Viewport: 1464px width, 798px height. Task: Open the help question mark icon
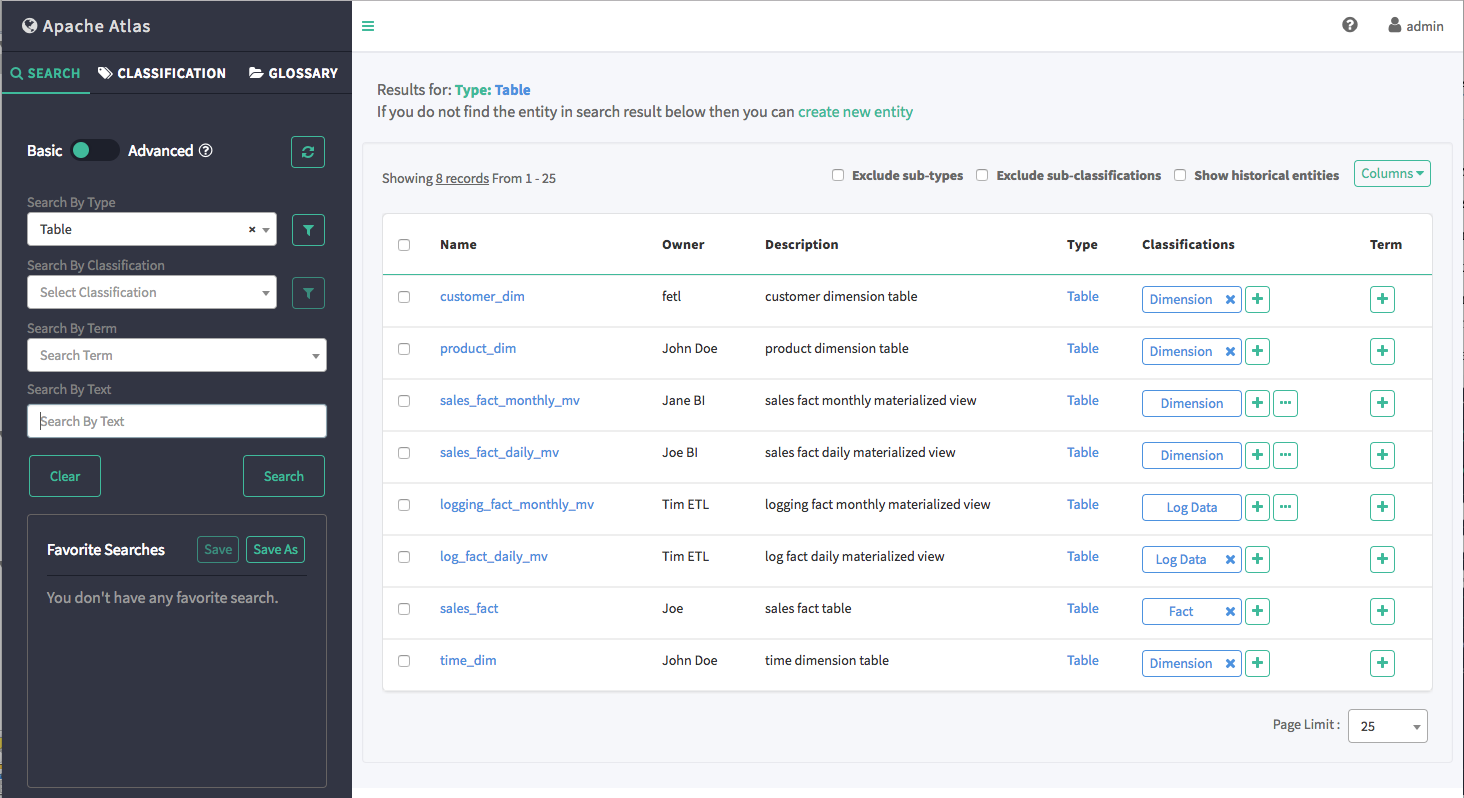coord(1350,25)
